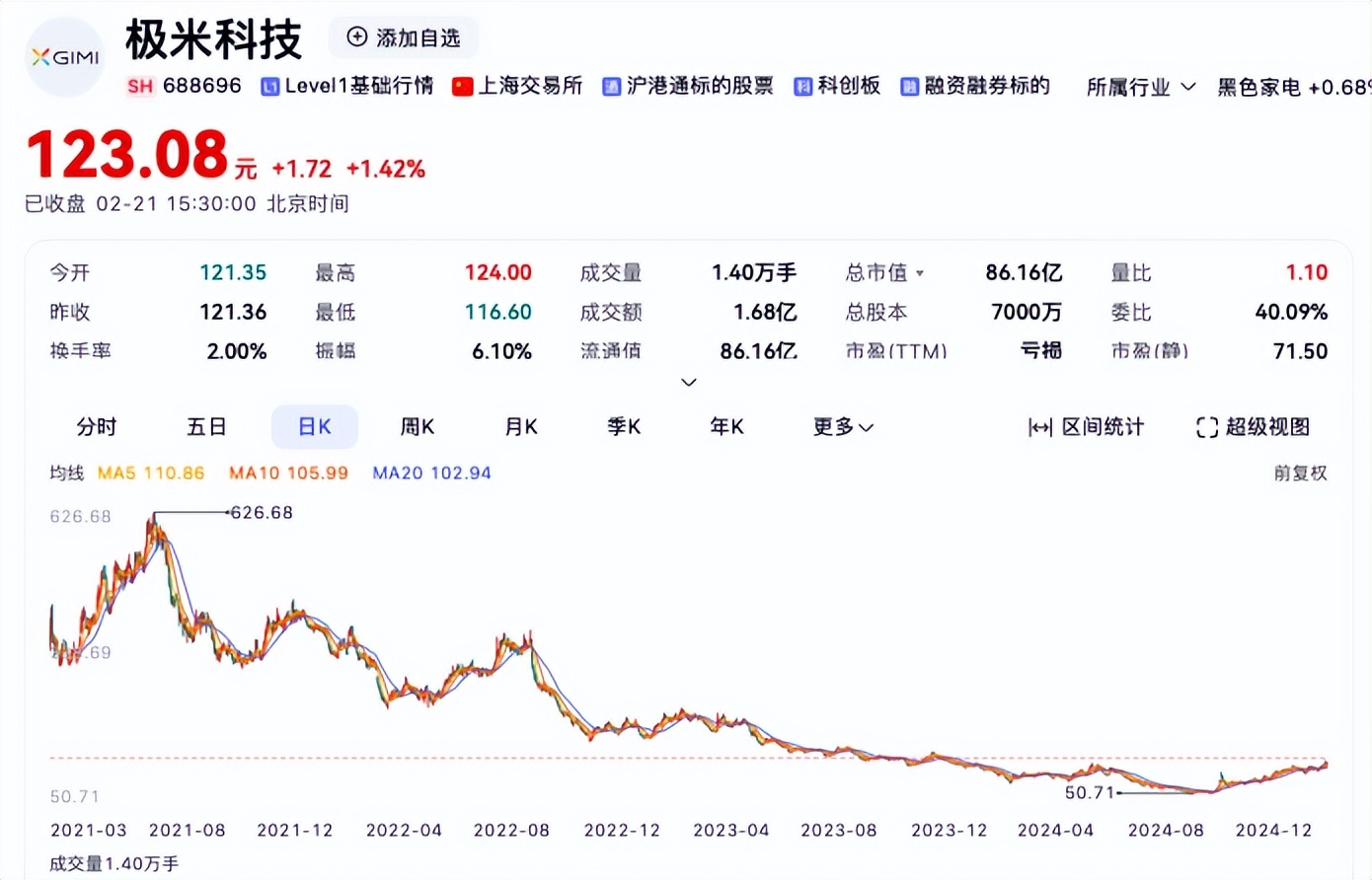Click the 振幅 value 6.10%
The image size is (1372, 880).
point(502,351)
